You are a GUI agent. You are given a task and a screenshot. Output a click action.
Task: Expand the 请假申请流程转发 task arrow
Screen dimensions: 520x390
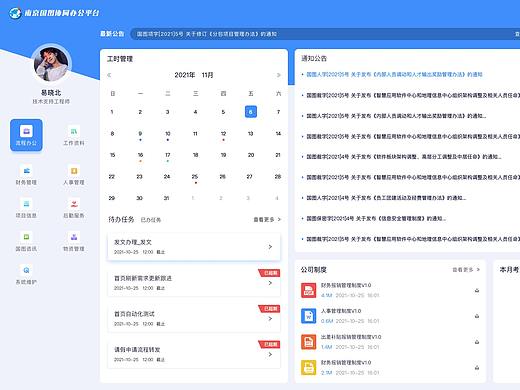coord(270,354)
